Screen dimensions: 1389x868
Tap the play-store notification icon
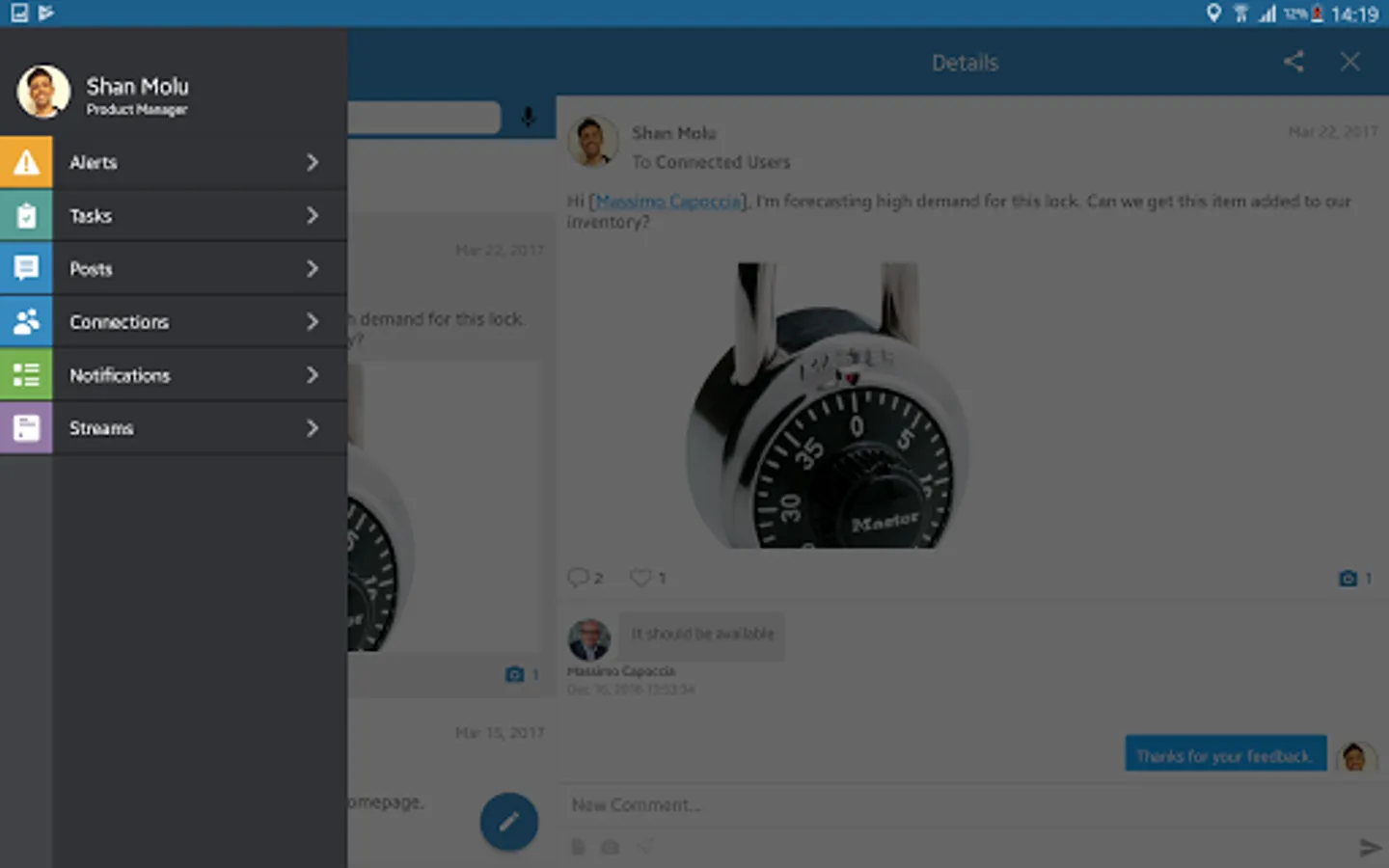[x=46, y=13]
